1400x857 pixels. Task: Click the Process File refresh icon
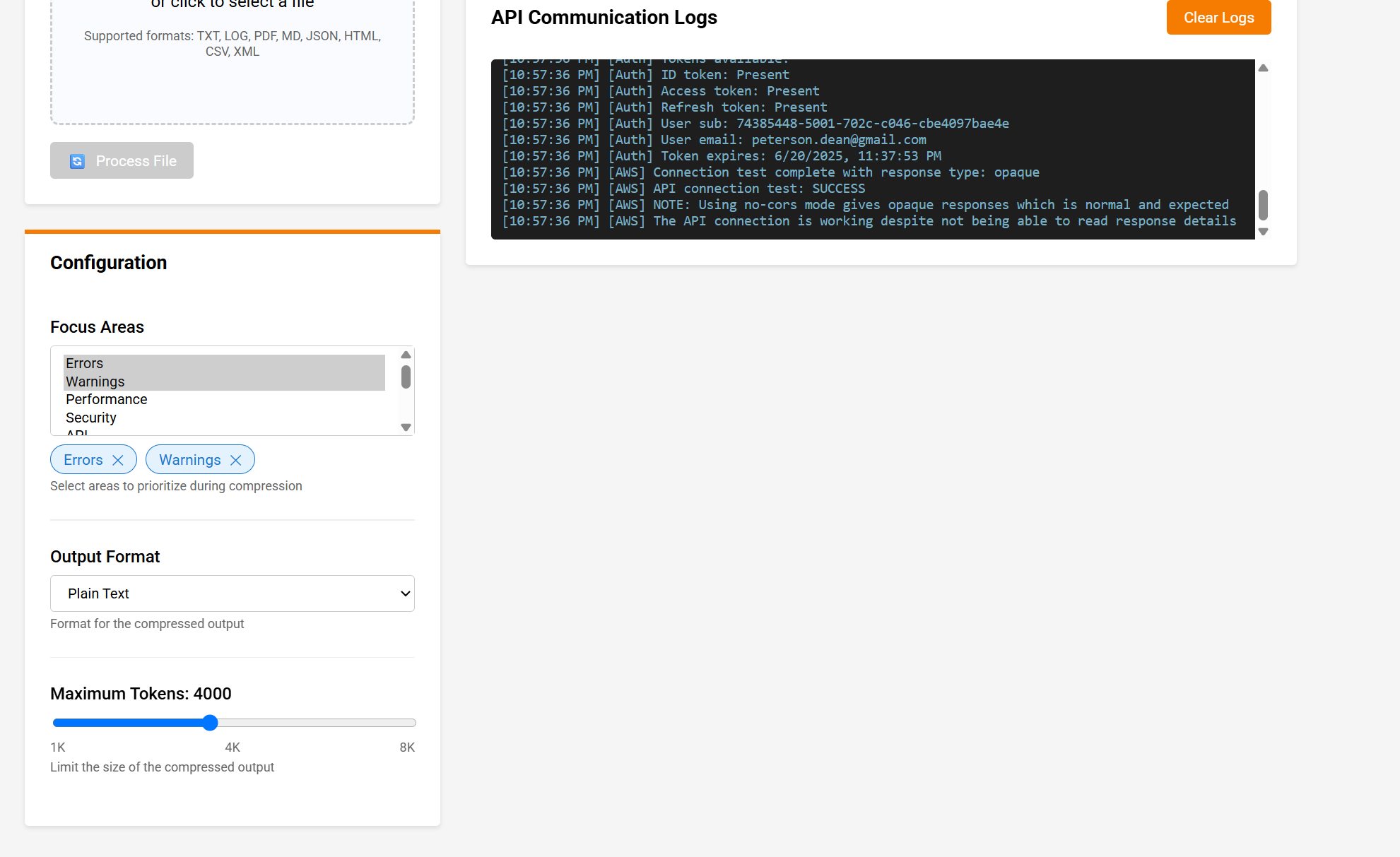77,161
